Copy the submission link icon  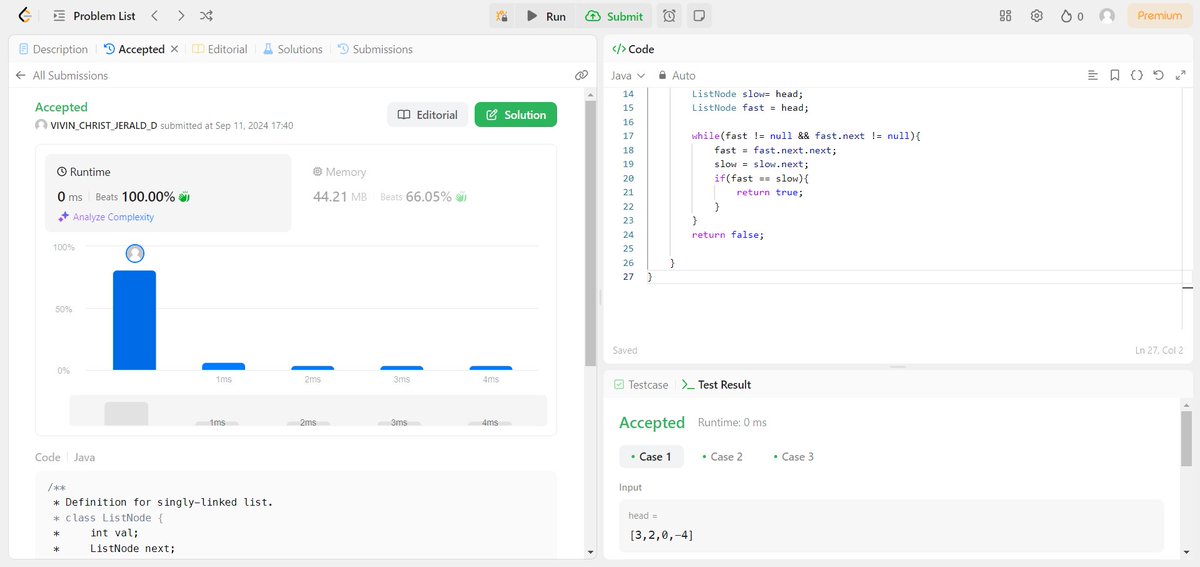[581, 75]
